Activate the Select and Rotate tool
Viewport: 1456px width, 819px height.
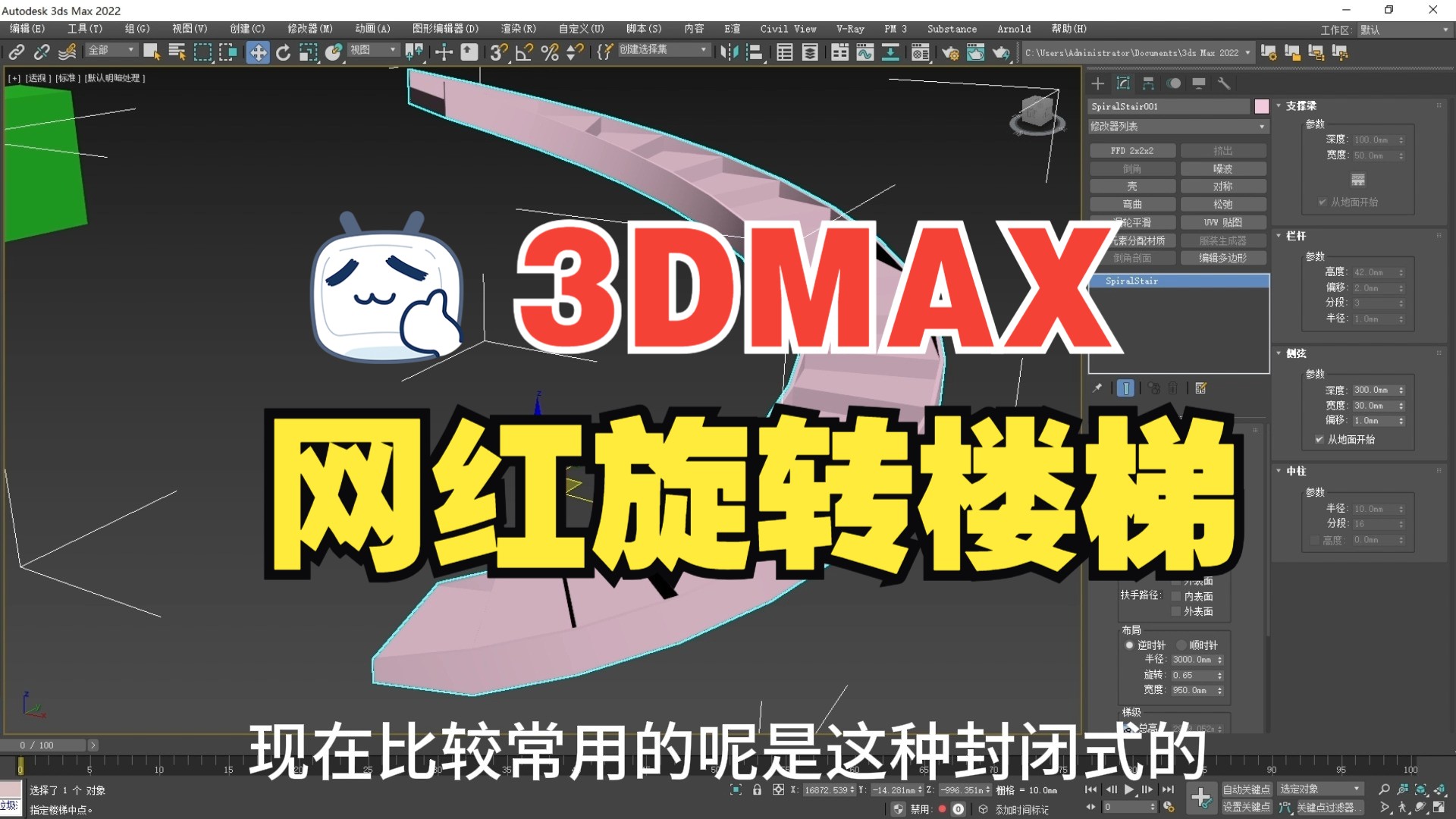click(282, 52)
